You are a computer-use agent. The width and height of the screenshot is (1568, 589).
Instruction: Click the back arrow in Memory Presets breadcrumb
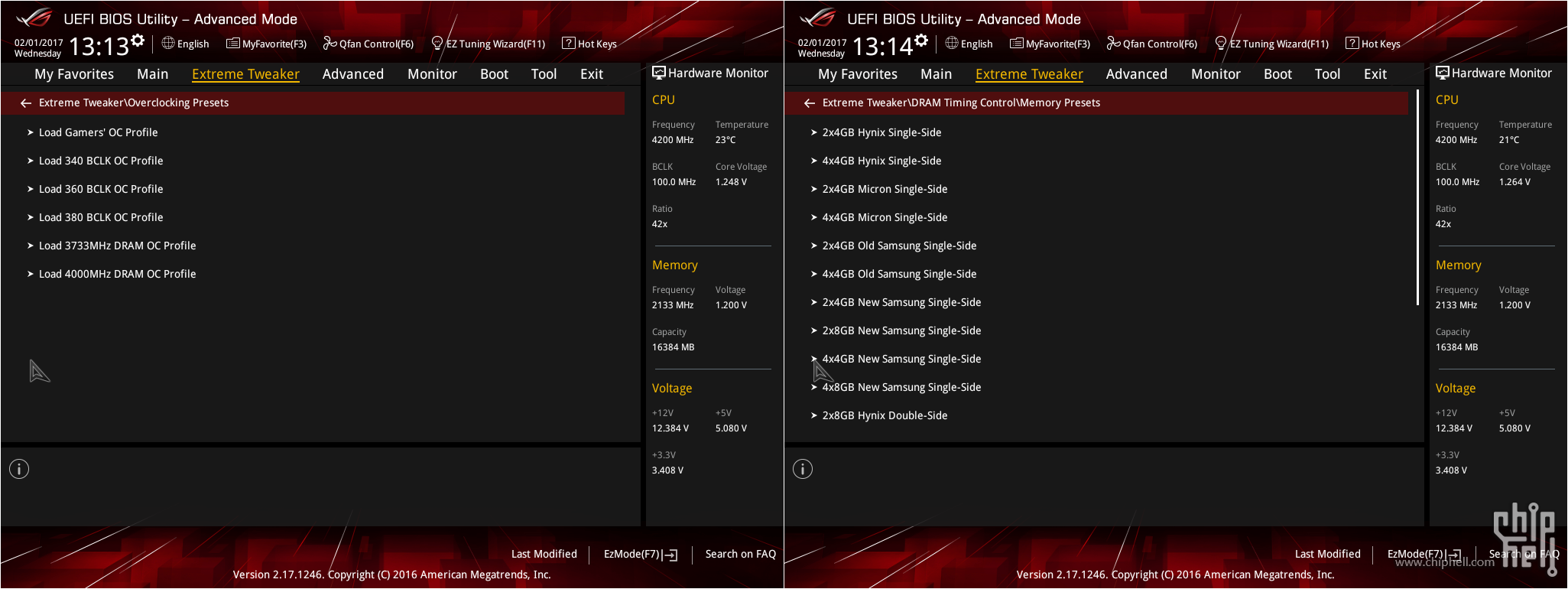(810, 103)
